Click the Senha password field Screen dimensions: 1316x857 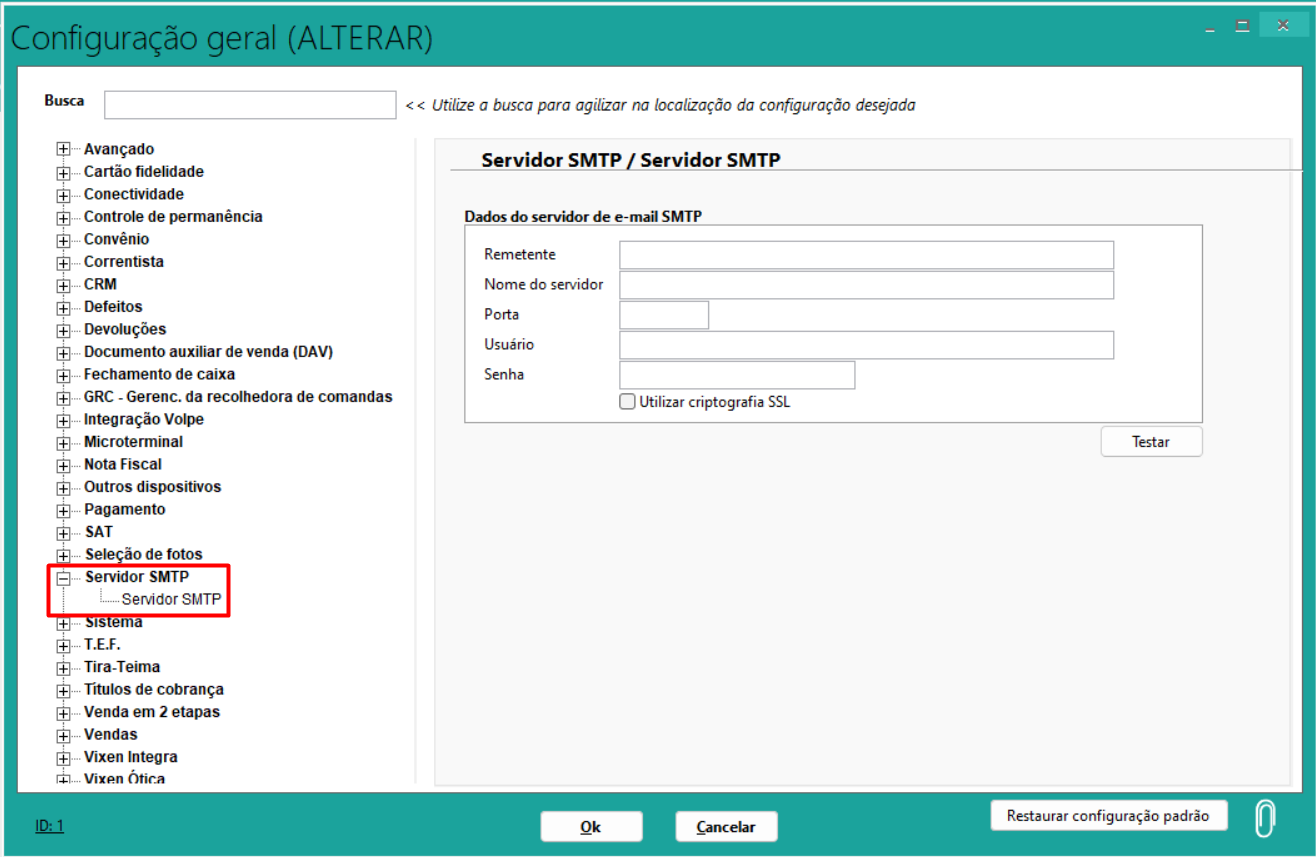point(737,375)
